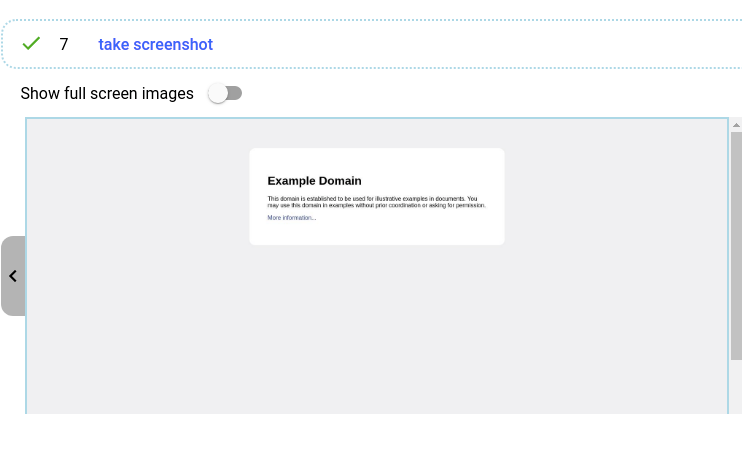Click the green checkmark status icon
742x463 pixels.
[x=31, y=44]
